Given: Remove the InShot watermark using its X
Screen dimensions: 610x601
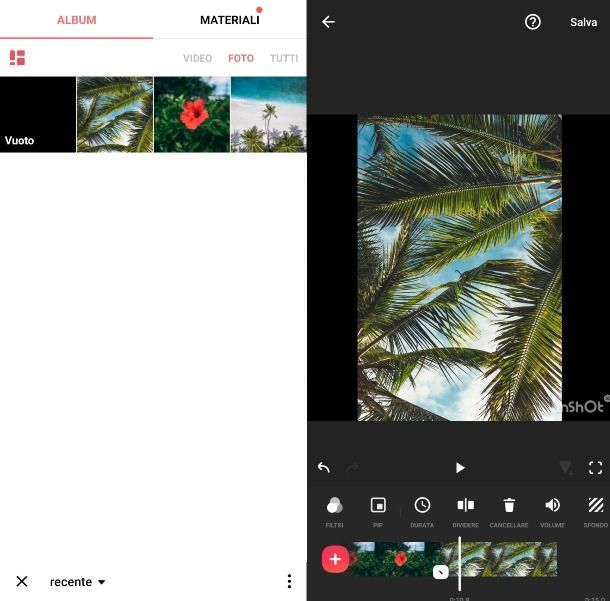Looking at the screenshot, I should pos(607,398).
